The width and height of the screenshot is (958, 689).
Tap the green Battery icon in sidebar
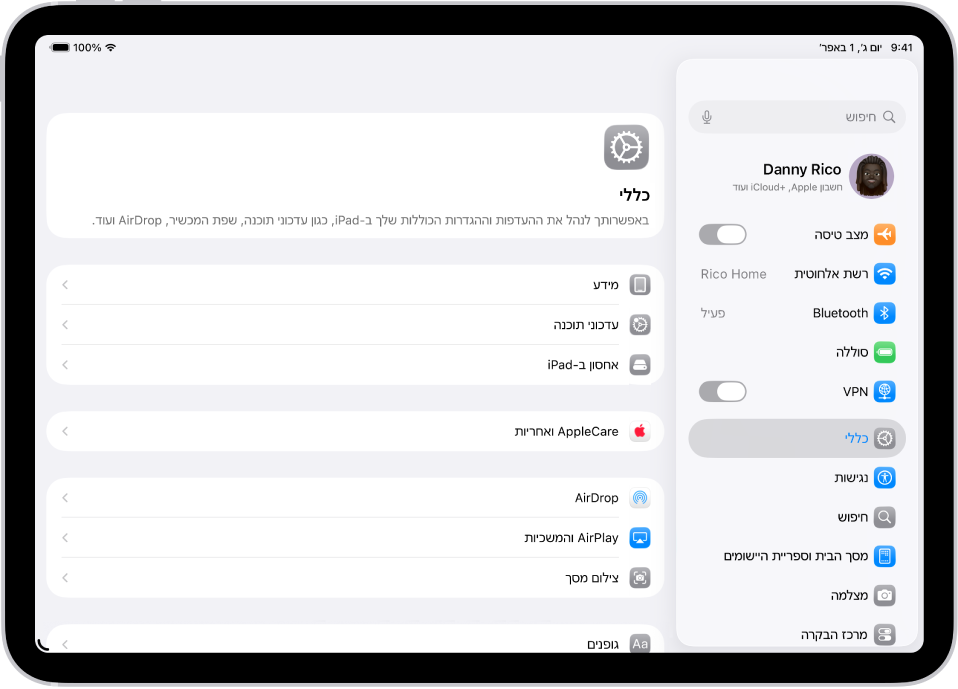[x=884, y=352]
